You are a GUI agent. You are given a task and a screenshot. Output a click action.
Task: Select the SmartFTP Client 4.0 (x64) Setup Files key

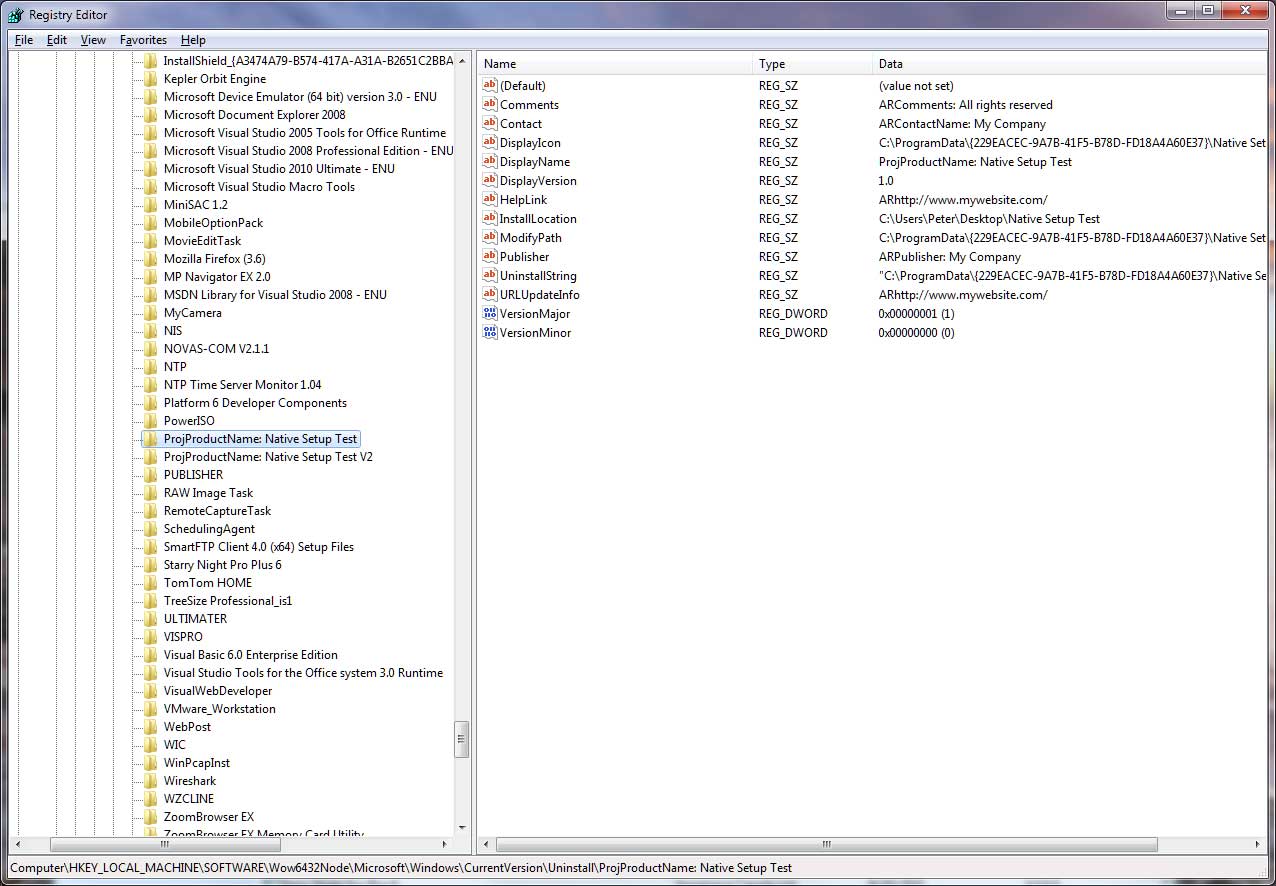tap(259, 547)
